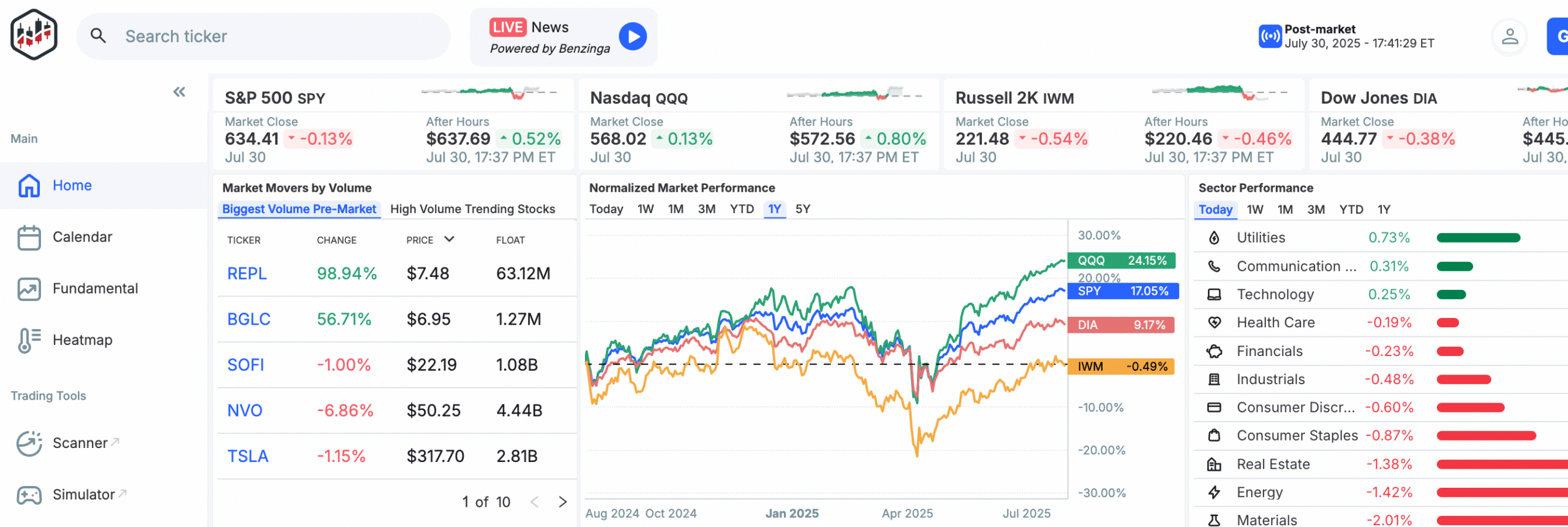1568x527 pixels.
Task: Click the Fundamental chart icon
Action: pyautogui.click(x=29, y=289)
